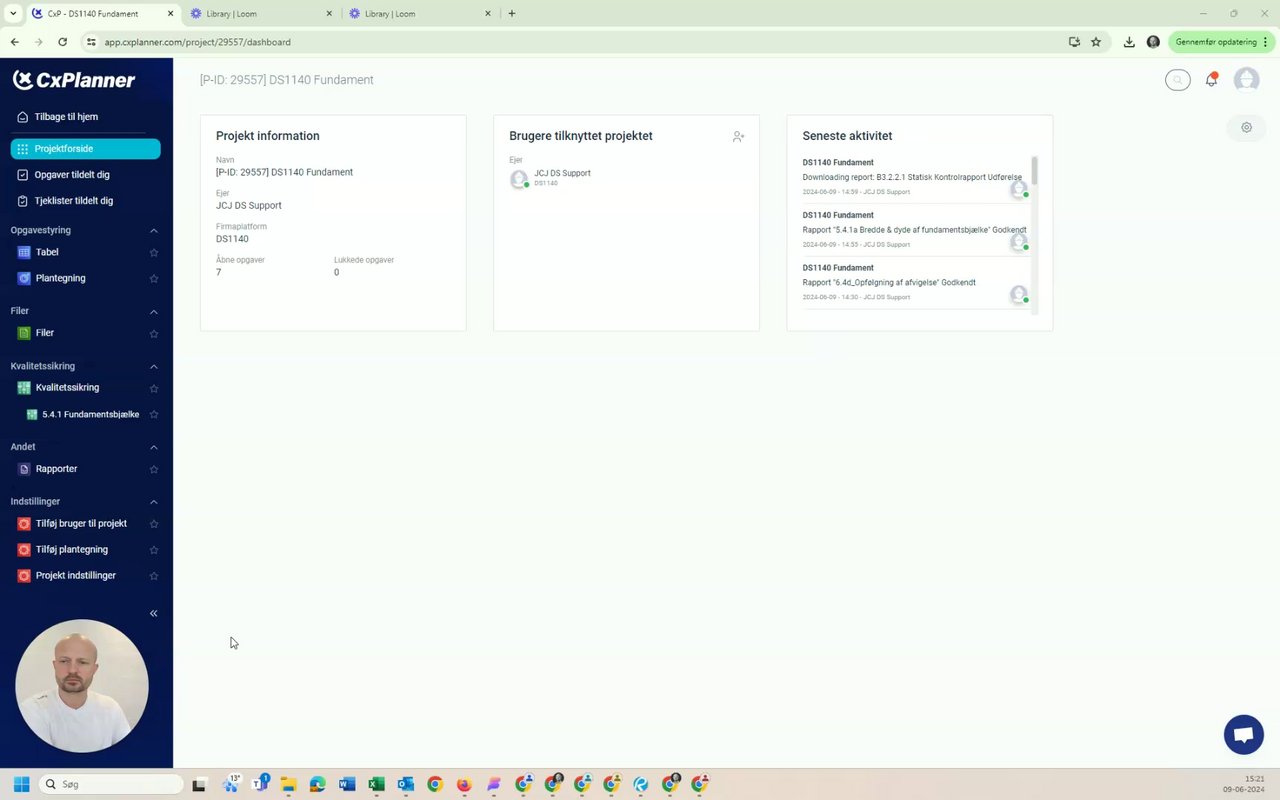Favorite the Tabel menu item star

pos(154,252)
